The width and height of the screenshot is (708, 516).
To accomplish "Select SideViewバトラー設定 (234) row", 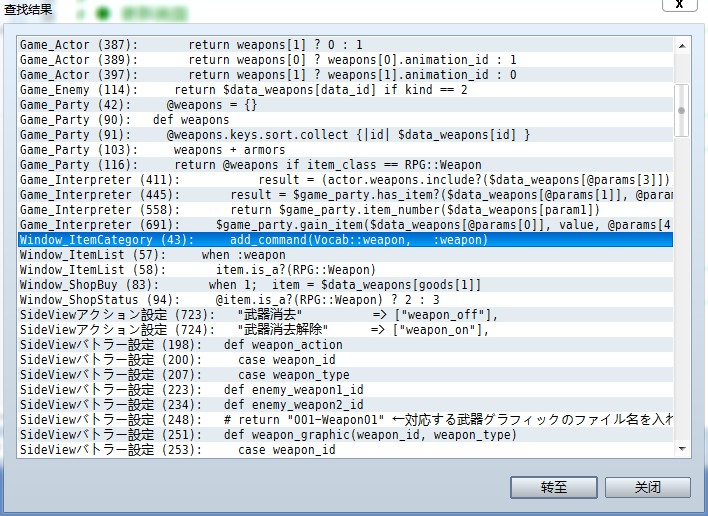I will pyautogui.click(x=345, y=404).
